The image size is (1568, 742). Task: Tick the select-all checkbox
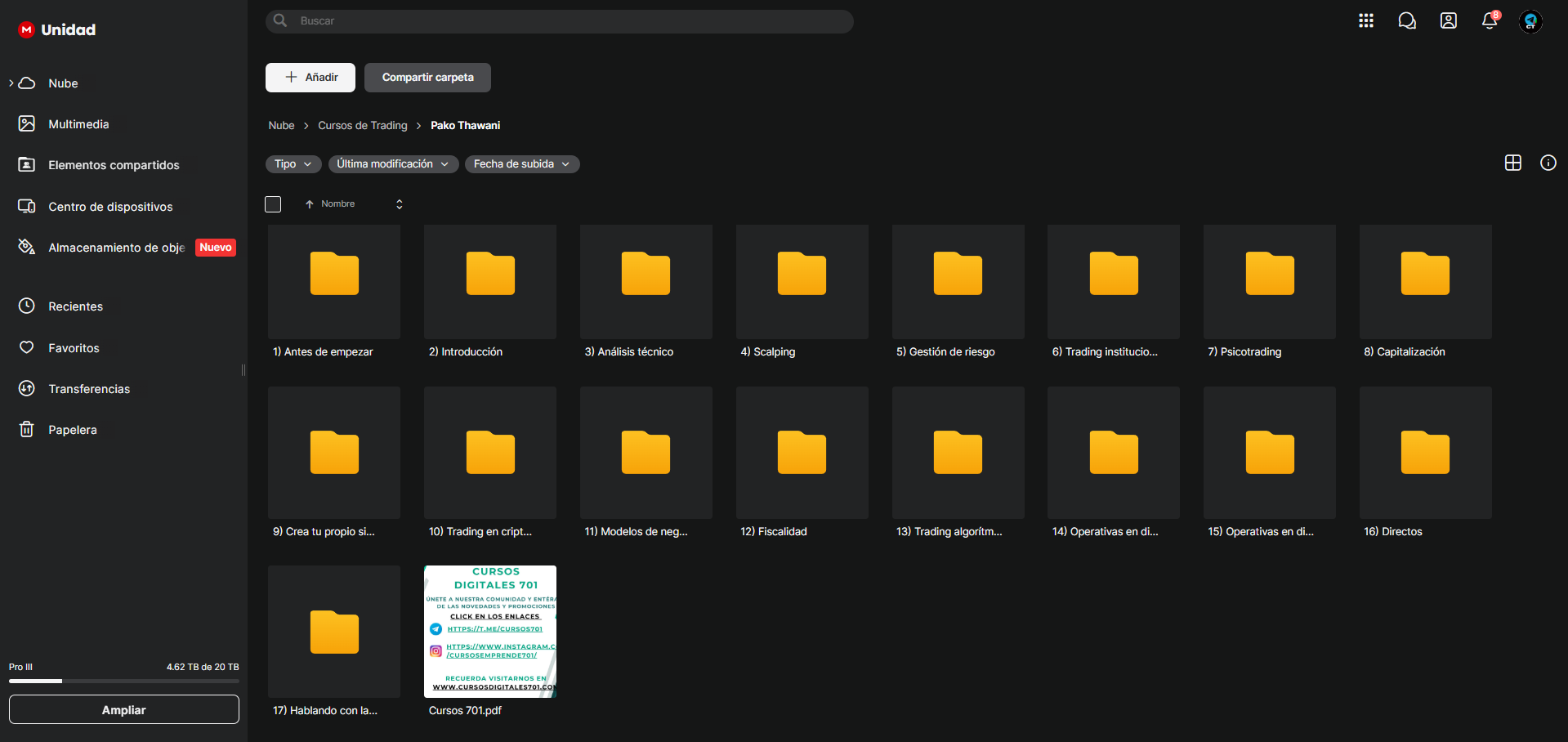click(273, 204)
